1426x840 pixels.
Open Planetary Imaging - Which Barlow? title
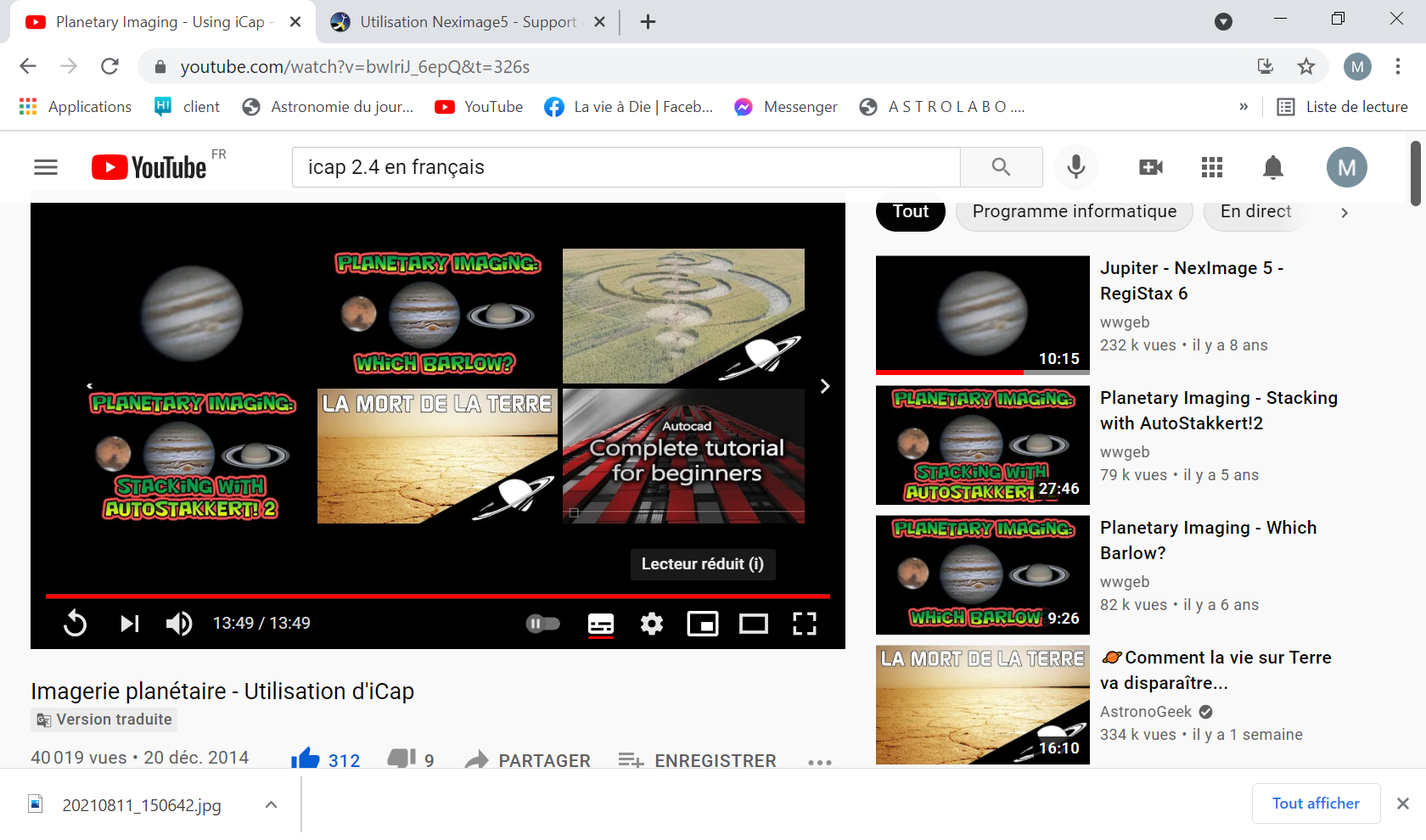click(1209, 540)
